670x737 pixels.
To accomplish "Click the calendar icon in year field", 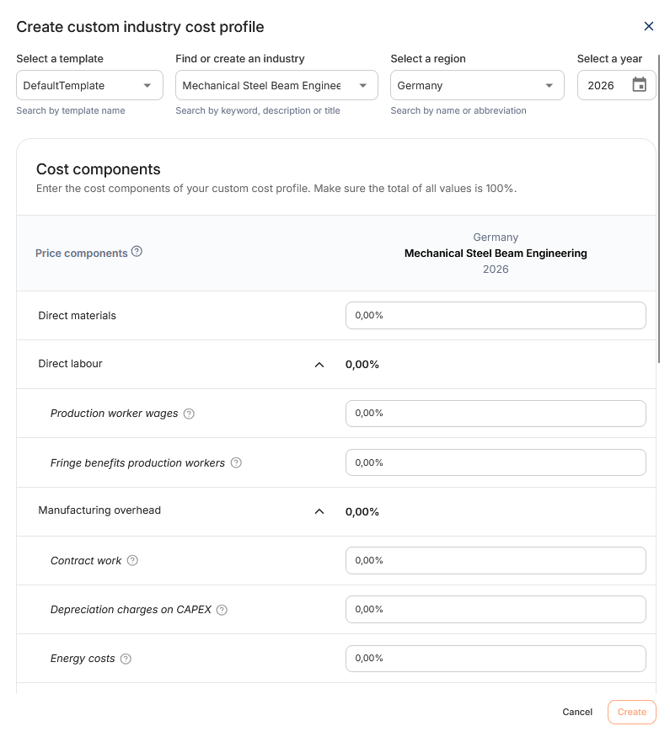I will click(639, 85).
